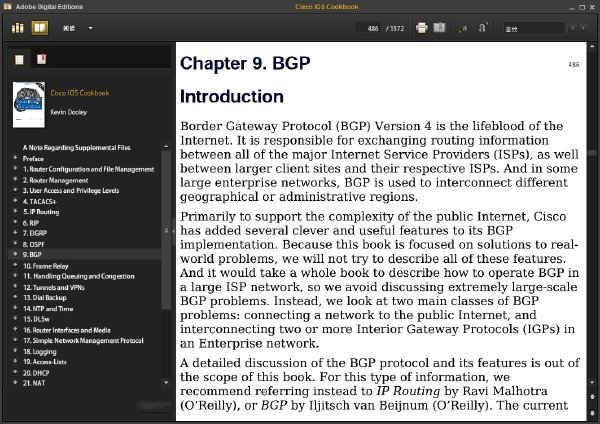Screen dimensions: 600x424
Task: Expand chapter 1 Router Configuration and File Management
Action: pyautogui.click(x=15, y=168)
